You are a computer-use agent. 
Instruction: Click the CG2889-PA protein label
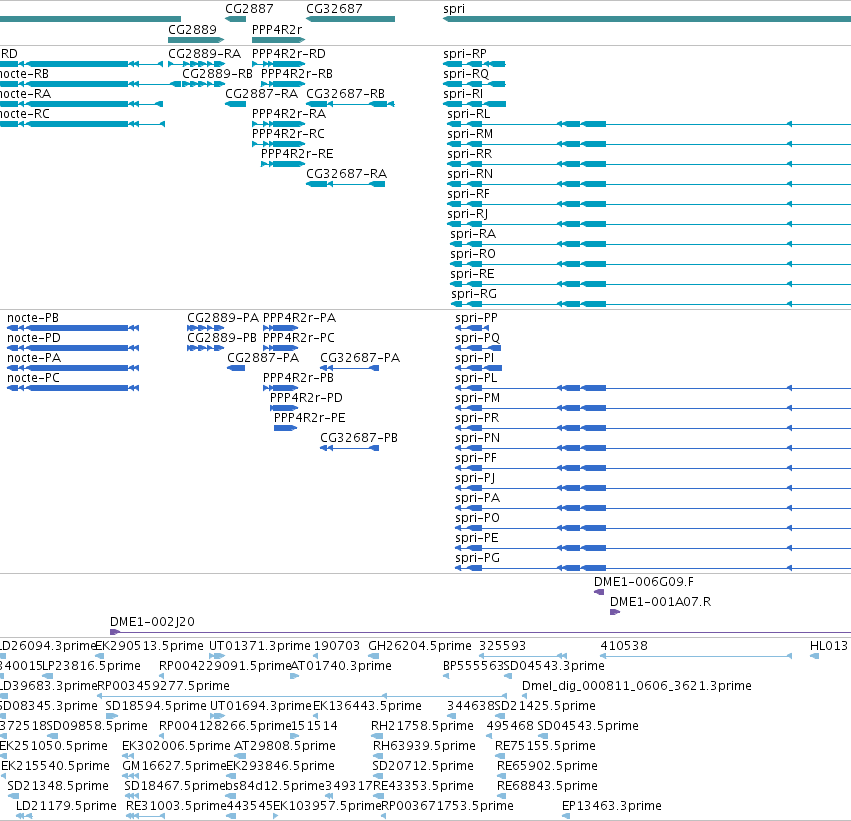click(x=223, y=318)
